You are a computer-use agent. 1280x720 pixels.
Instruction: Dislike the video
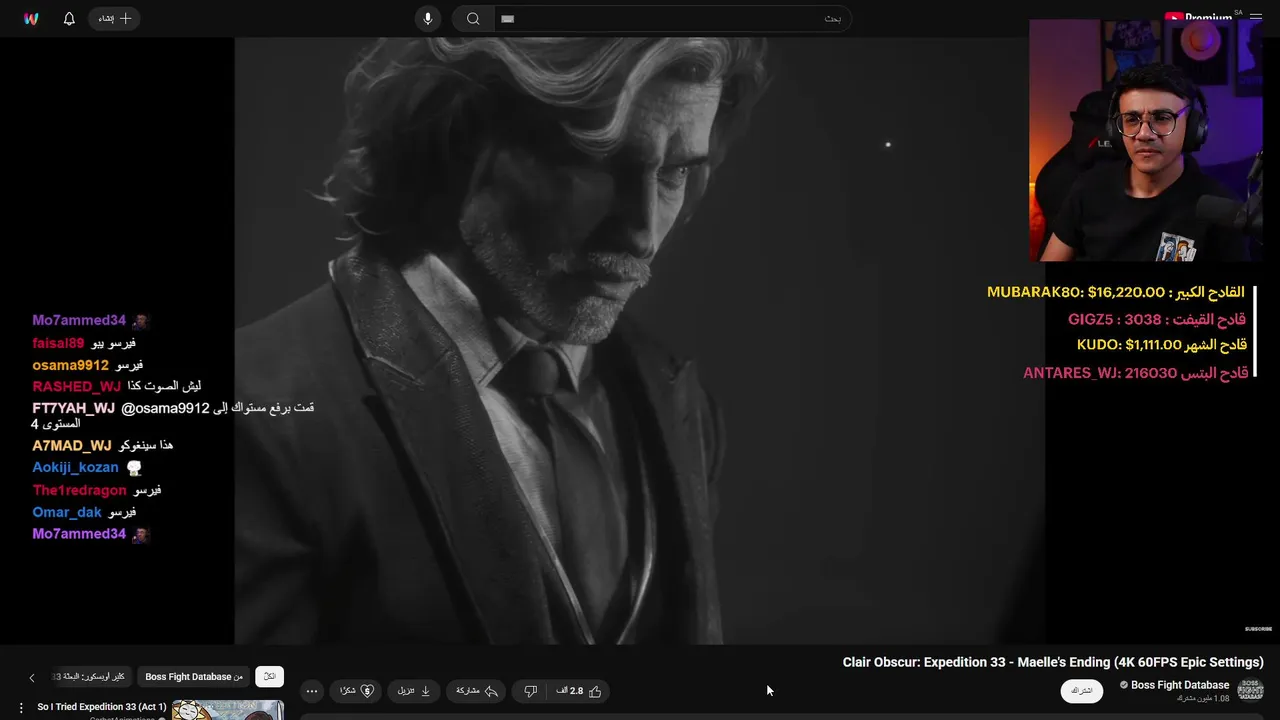(531, 691)
